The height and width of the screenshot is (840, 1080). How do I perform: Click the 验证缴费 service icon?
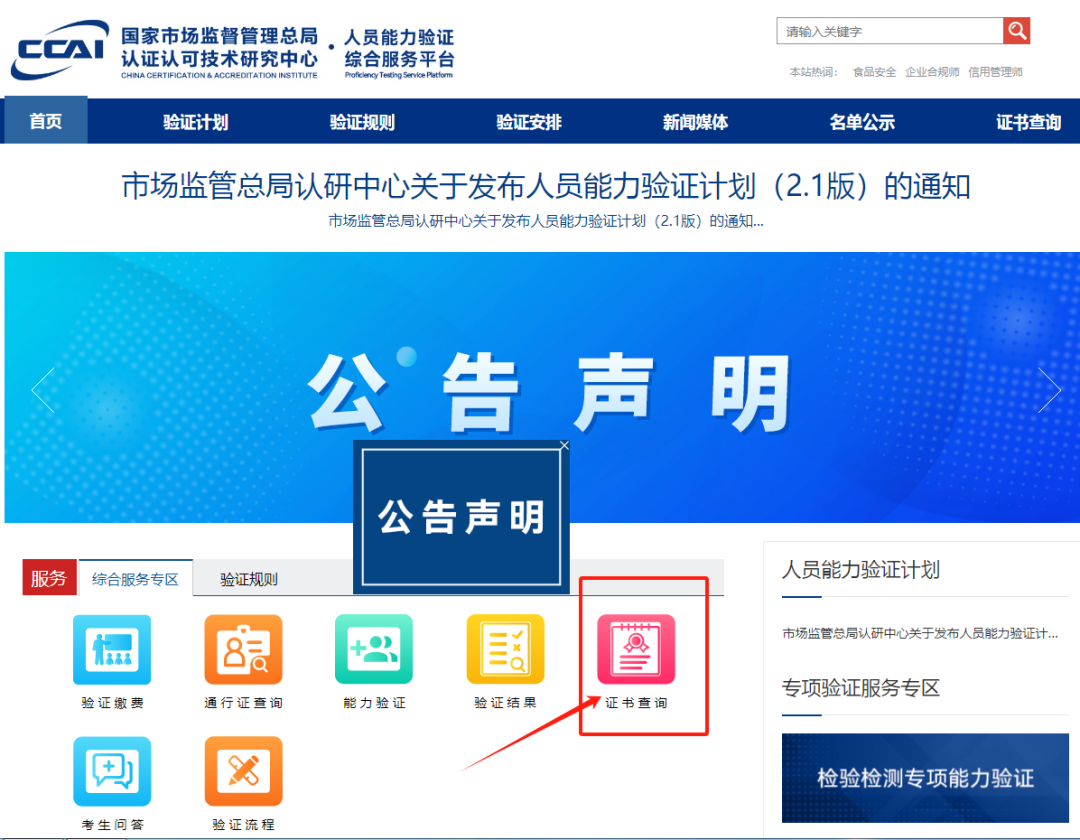(112, 649)
